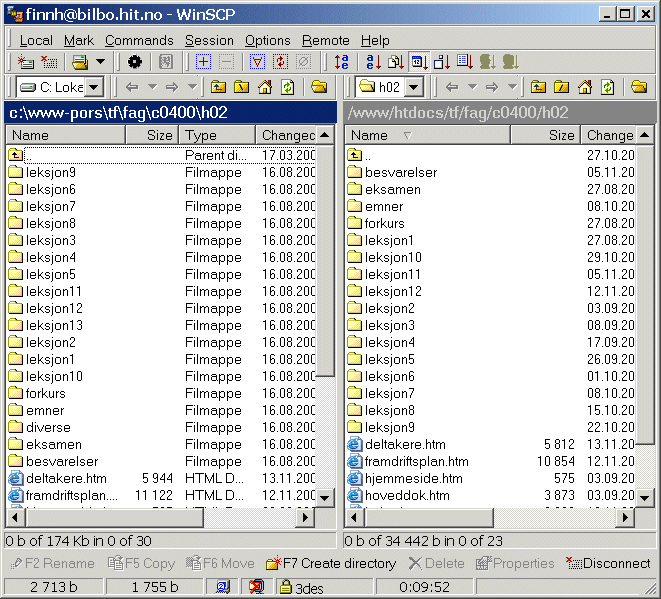Click the Restore selection icon
The height and width of the screenshot is (599, 661).
(280, 62)
